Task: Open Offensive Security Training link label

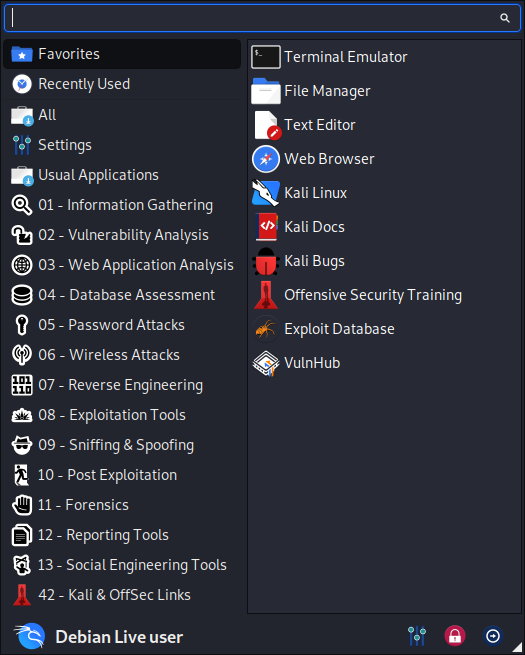Action: pyautogui.click(x=373, y=295)
